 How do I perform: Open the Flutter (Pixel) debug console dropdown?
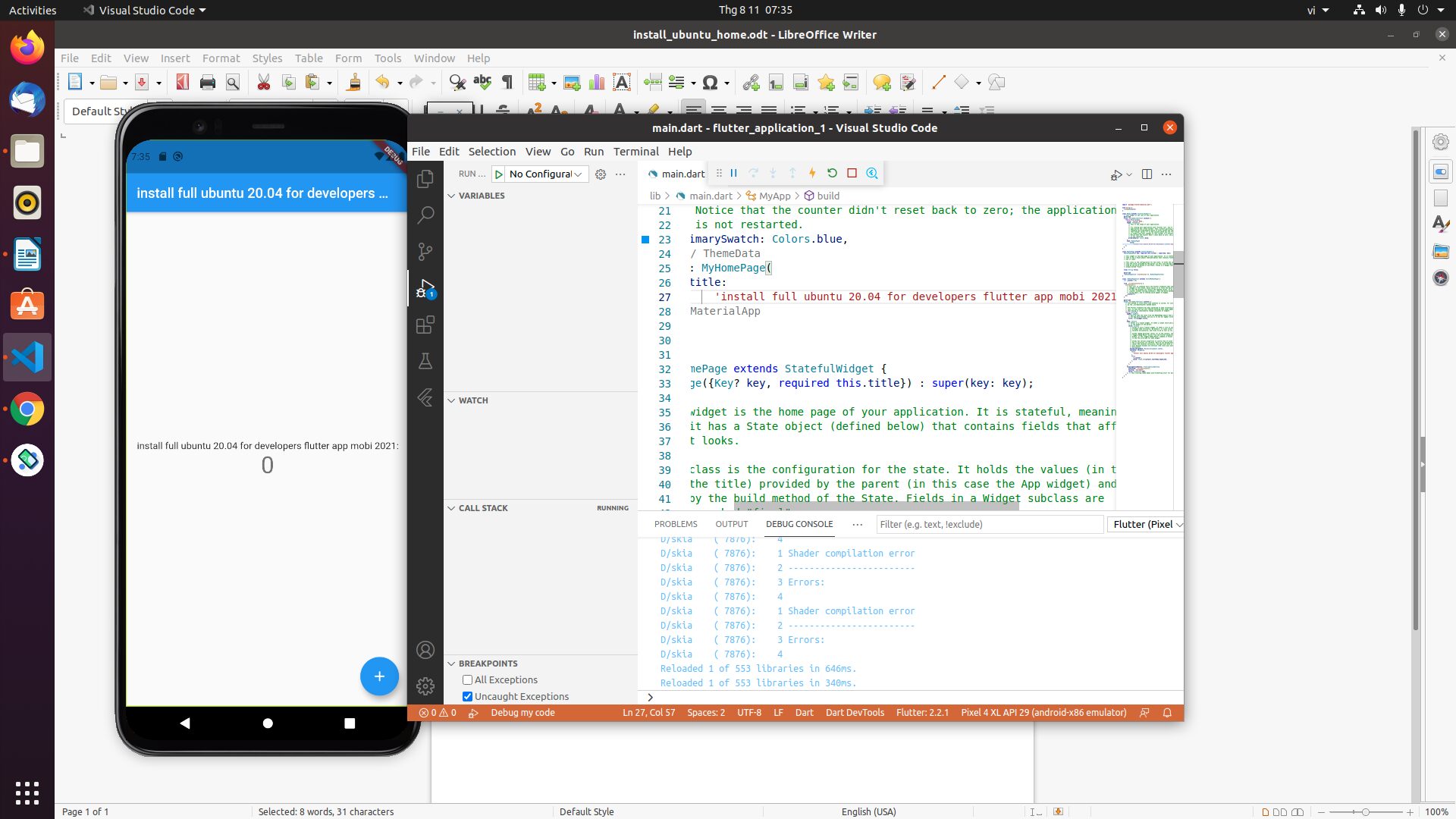[1145, 524]
